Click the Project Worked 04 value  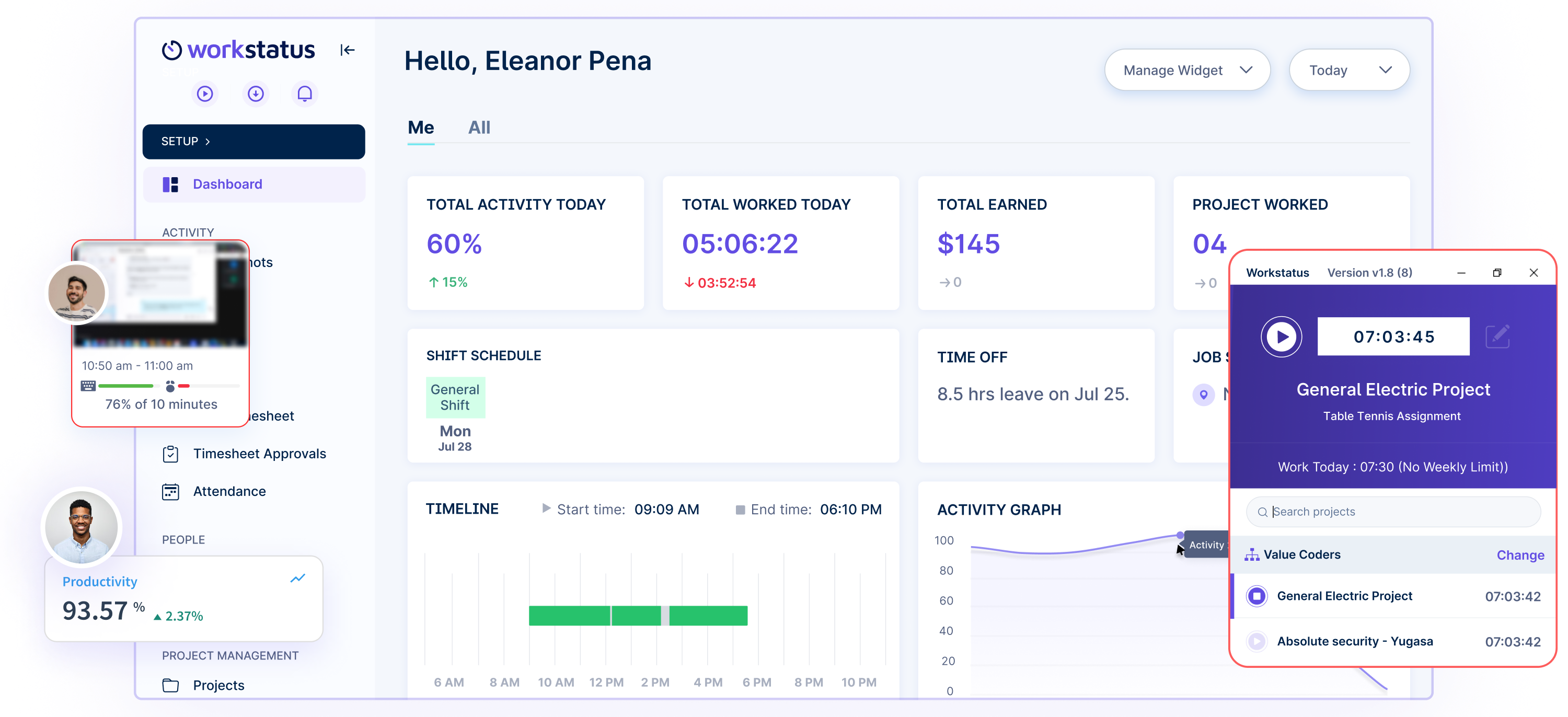[x=1209, y=244]
